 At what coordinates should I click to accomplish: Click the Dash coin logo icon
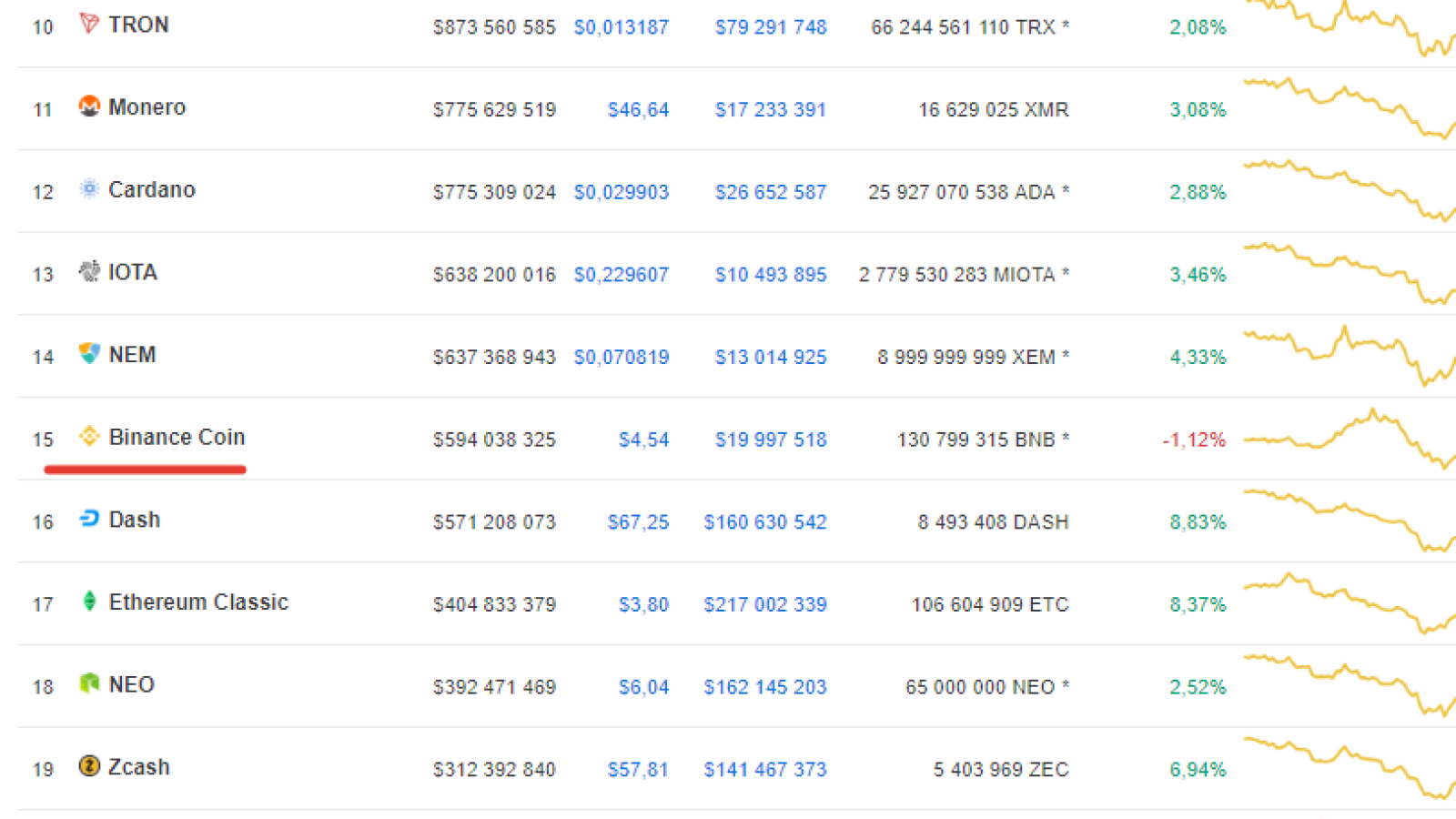click(x=88, y=519)
